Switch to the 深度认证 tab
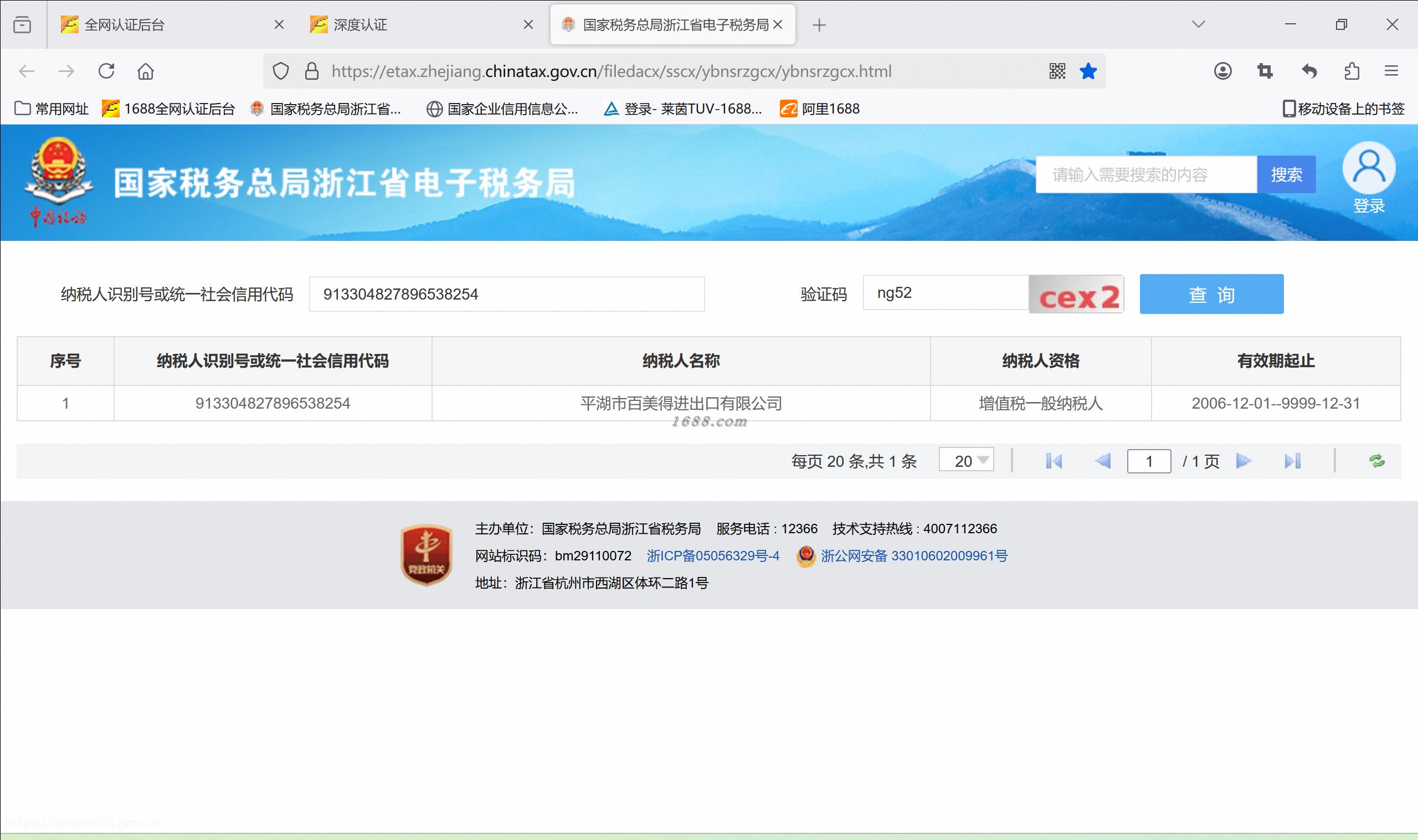Viewport: 1418px width, 840px height. 360,25
